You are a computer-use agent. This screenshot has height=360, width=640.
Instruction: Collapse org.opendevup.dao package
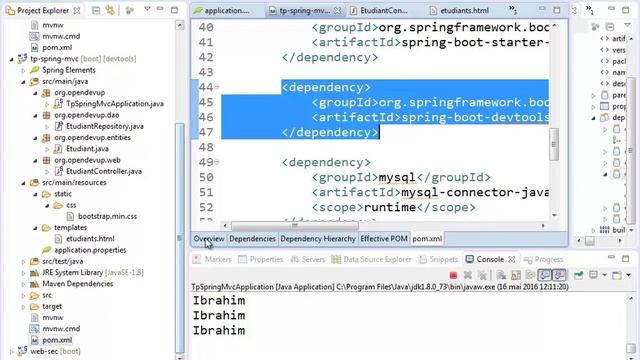[x=35, y=116]
